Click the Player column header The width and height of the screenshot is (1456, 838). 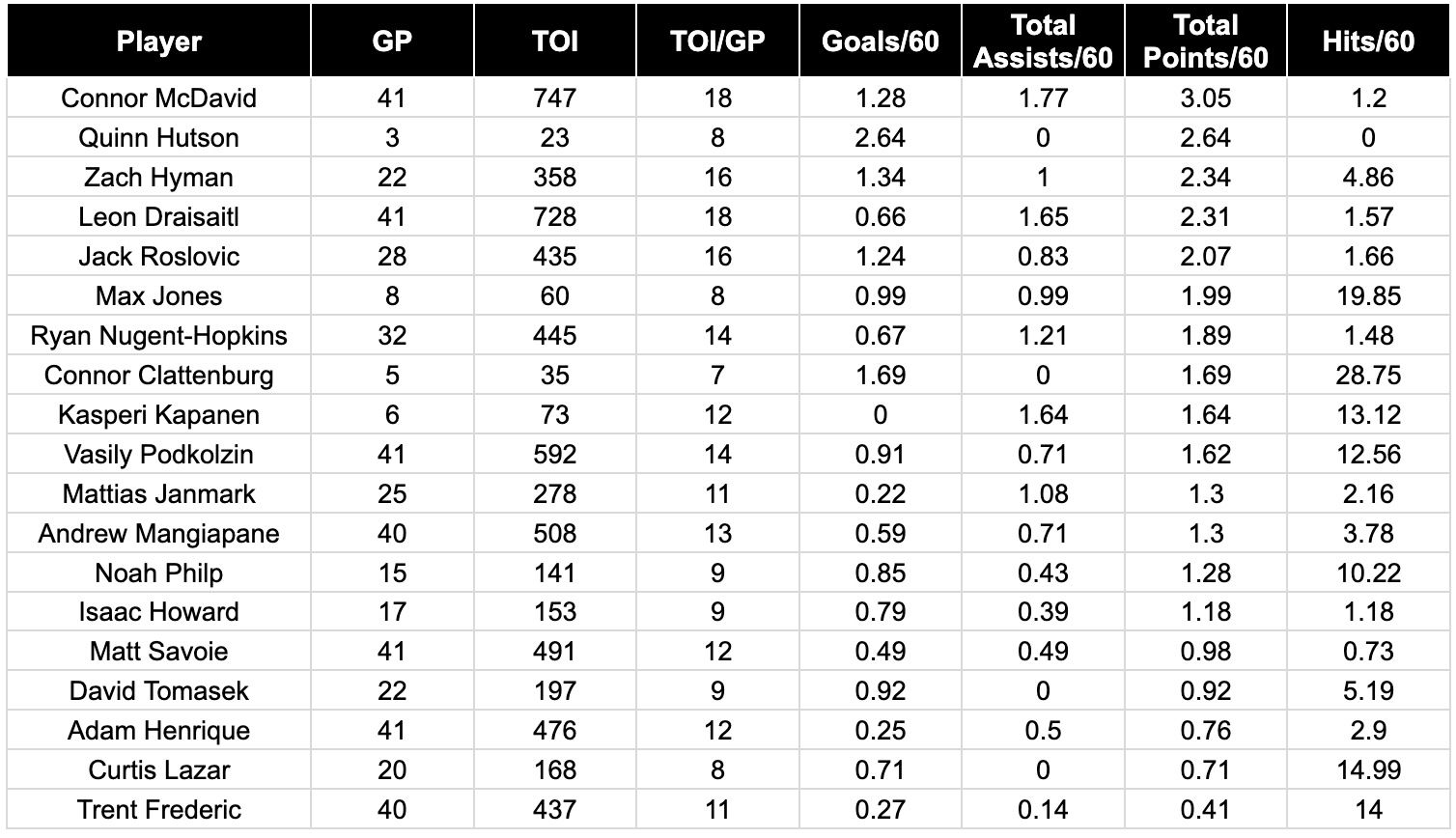click(x=159, y=42)
